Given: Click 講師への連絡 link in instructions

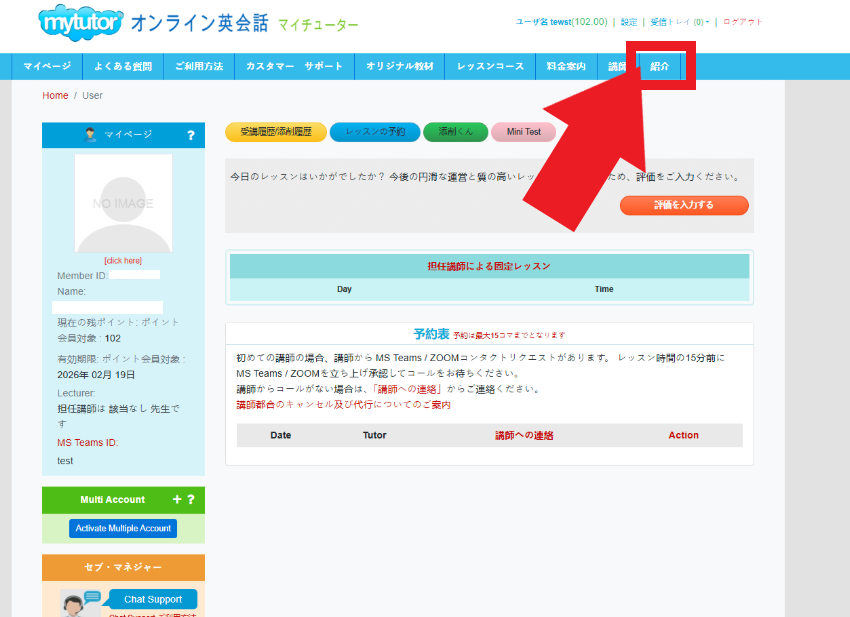Looking at the screenshot, I should (407, 389).
